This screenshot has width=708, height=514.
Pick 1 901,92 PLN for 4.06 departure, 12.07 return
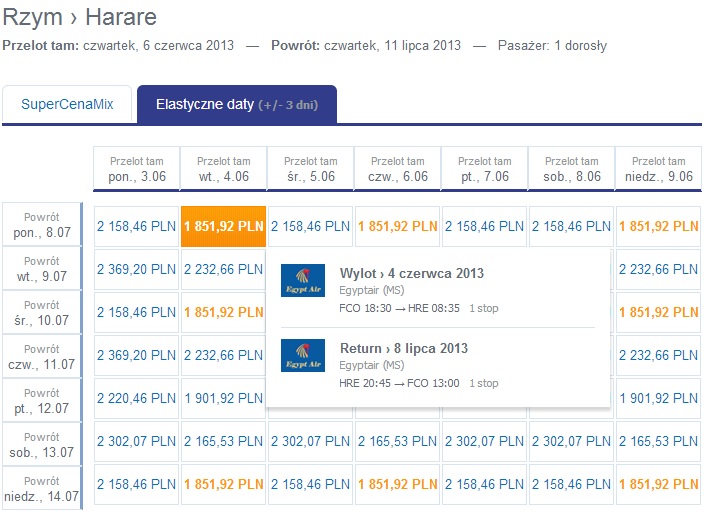tap(224, 398)
